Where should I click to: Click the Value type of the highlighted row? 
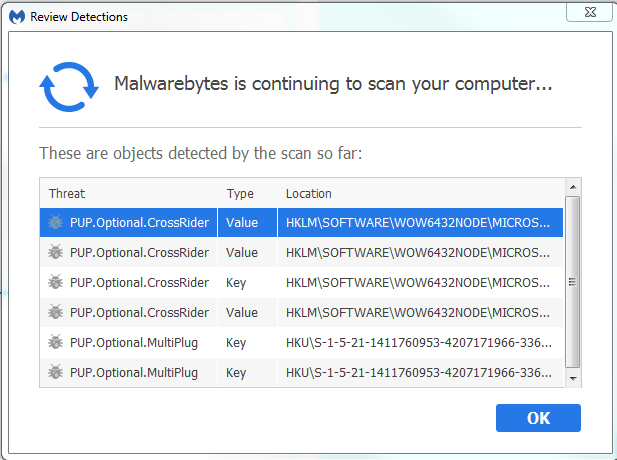(x=242, y=222)
